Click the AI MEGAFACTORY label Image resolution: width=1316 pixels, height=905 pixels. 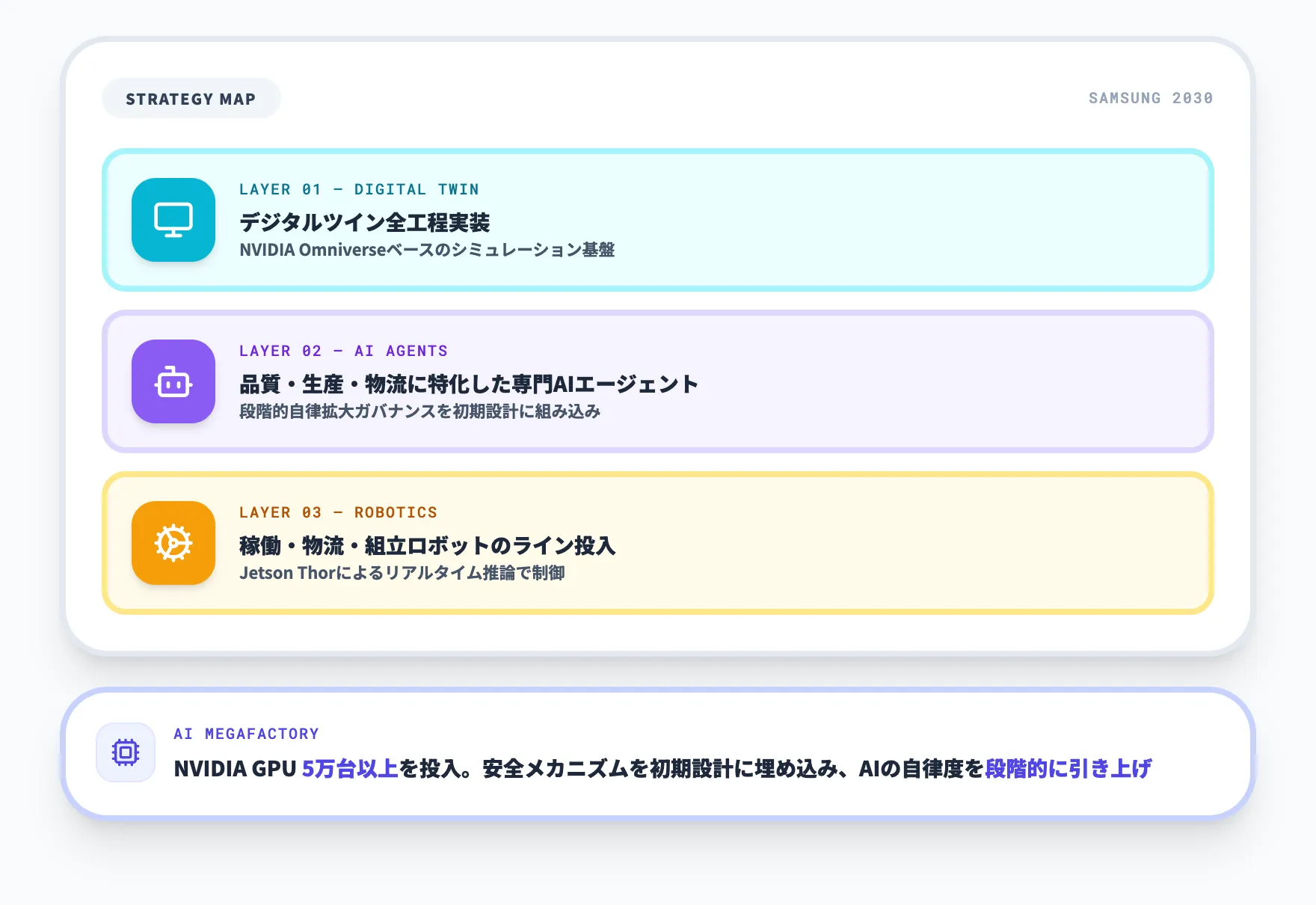coord(246,734)
